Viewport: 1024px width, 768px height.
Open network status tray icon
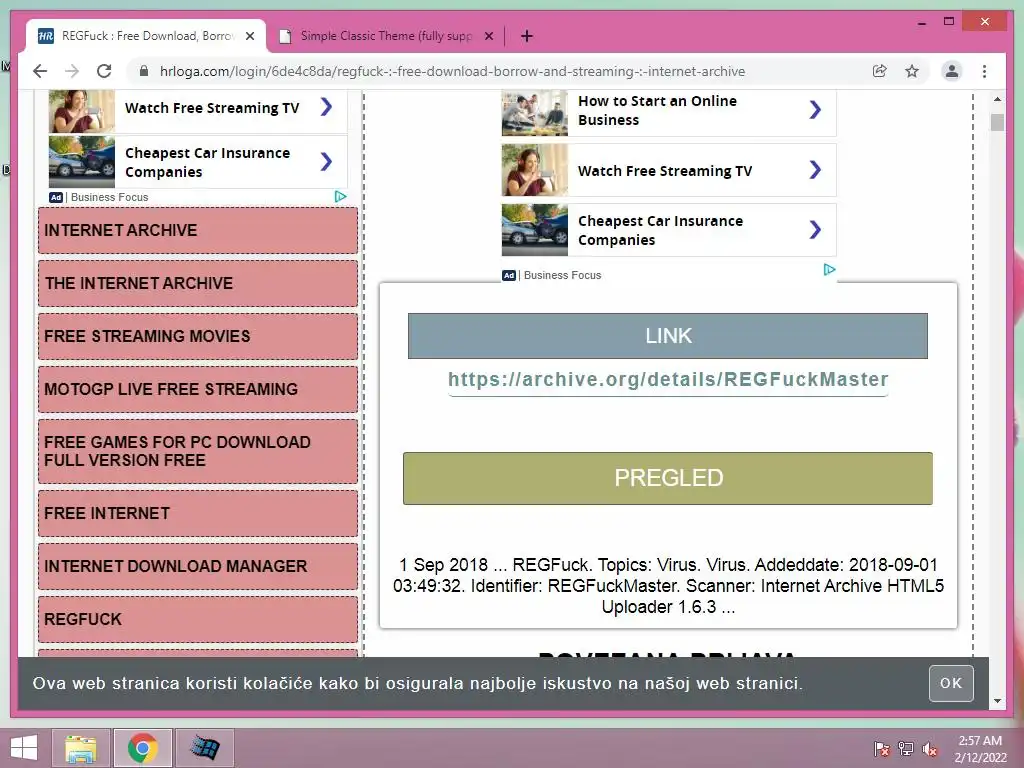pos(906,749)
